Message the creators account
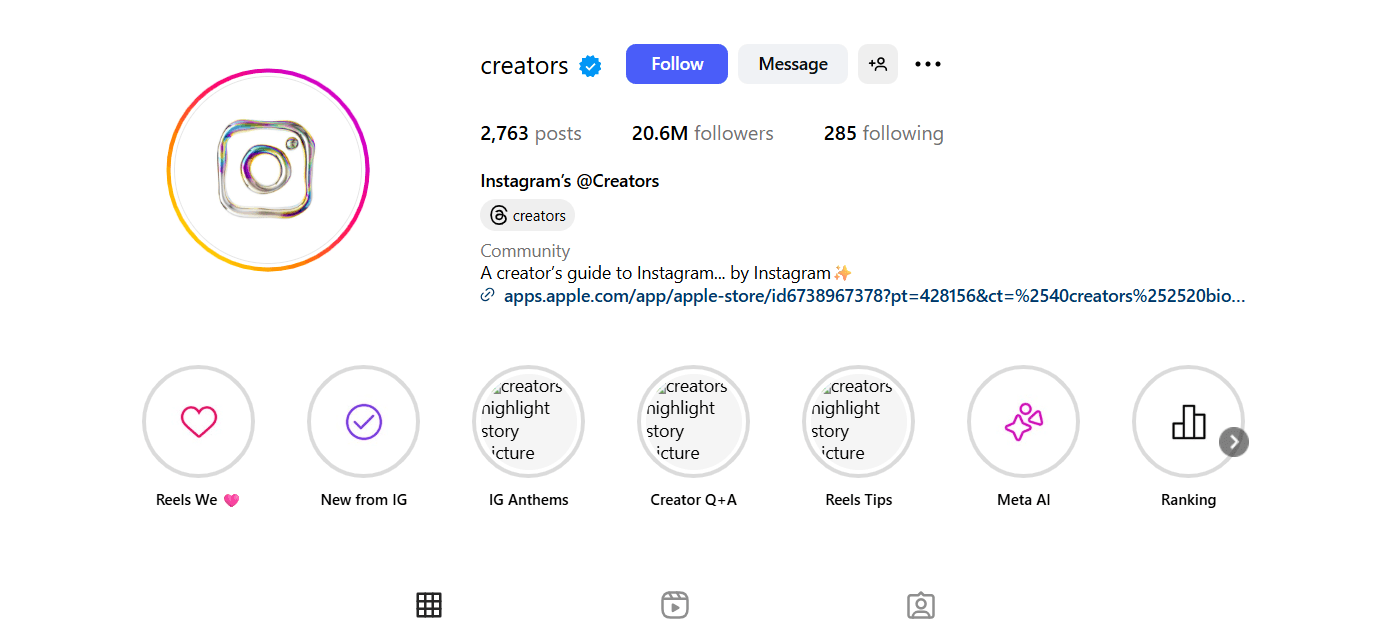 click(792, 63)
